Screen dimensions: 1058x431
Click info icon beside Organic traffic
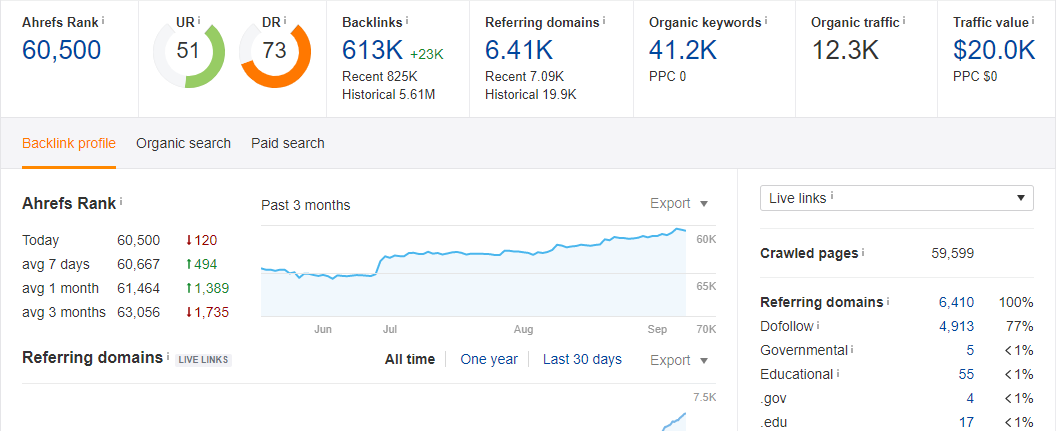coord(905,20)
